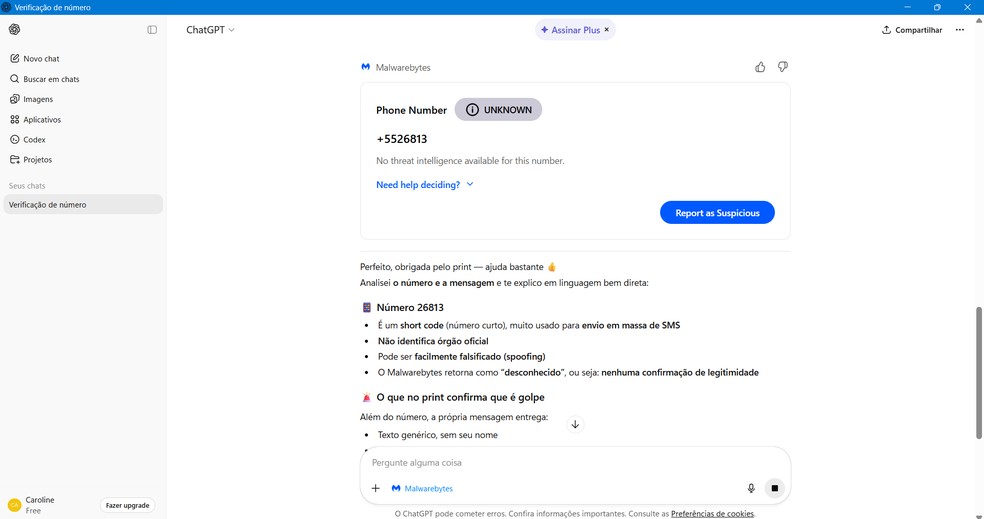This screenshot has height=519, width=984.
Task: Click the phone number +5526813
Action: tap(402, 139)
